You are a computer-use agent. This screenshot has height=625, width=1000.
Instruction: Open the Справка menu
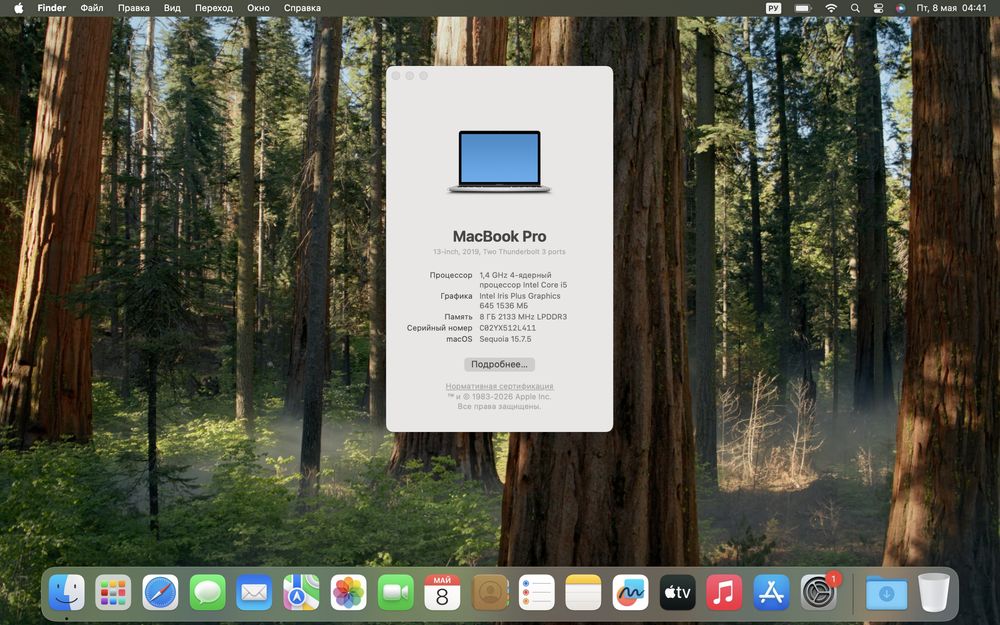pyautogui.click(x=302, y=8)
